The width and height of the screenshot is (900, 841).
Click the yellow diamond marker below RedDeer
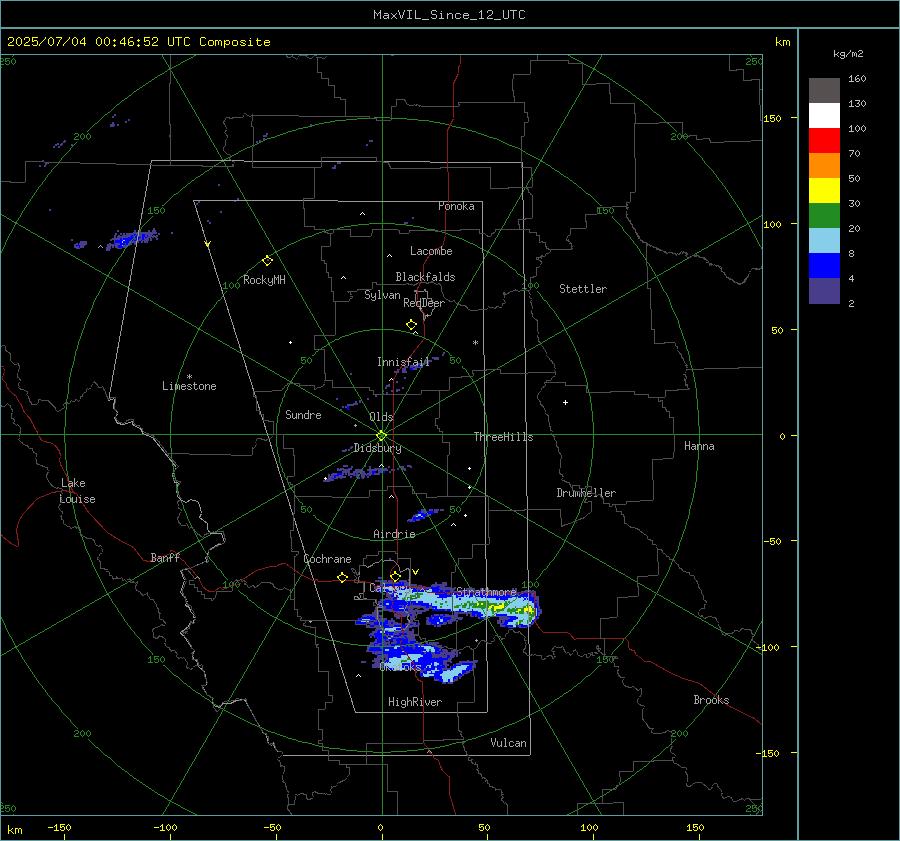tap(411, 325)
